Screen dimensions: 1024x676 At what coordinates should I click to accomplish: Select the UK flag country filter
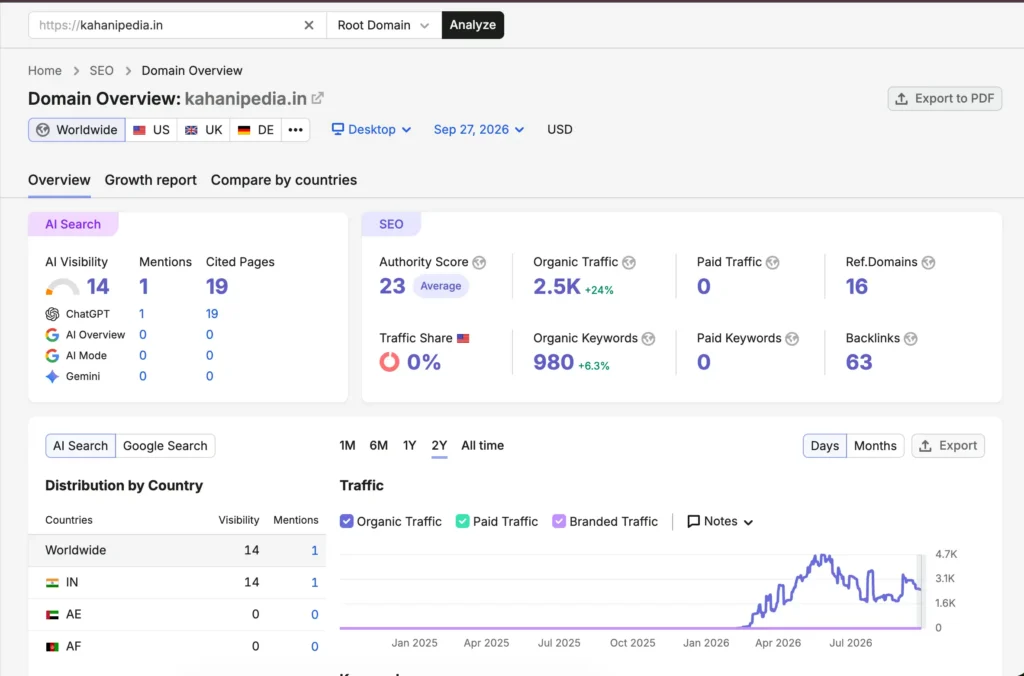coord(203,129)
